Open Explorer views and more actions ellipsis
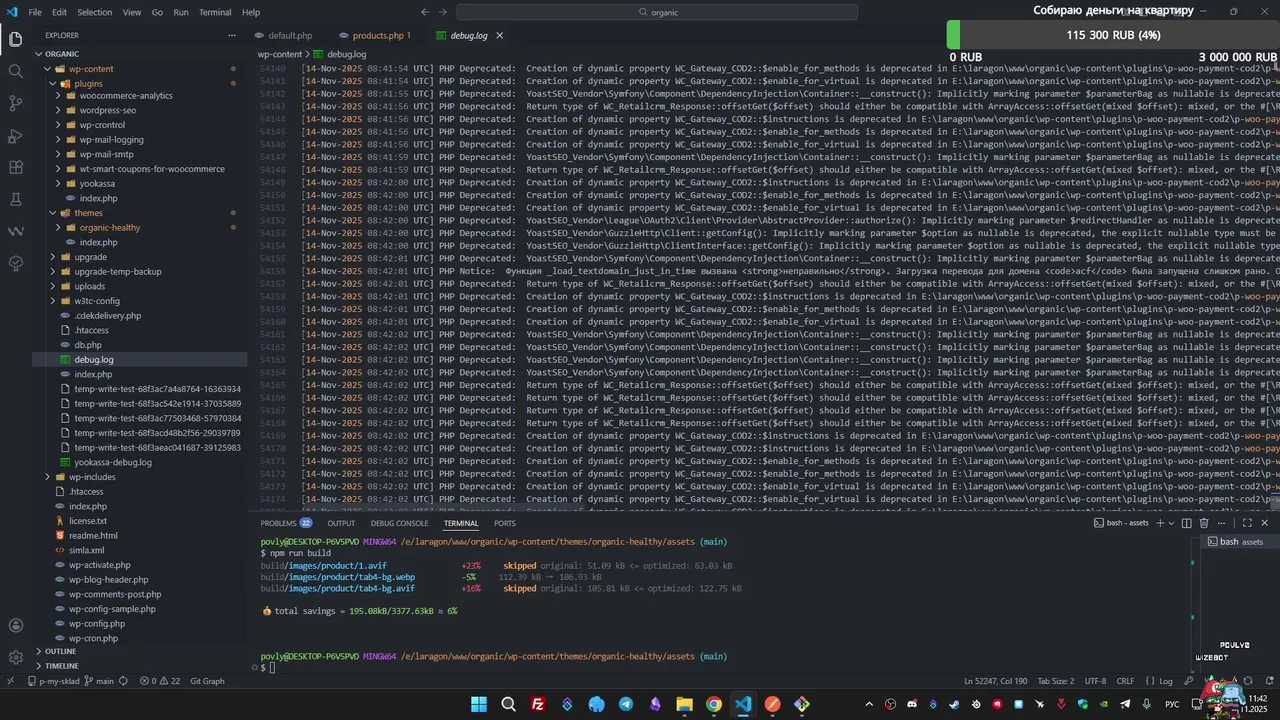1280x720 pixels. (232, 35)
